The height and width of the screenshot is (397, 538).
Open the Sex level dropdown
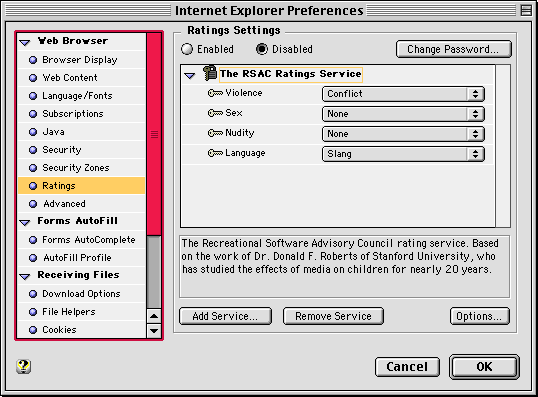click(403, 114)
